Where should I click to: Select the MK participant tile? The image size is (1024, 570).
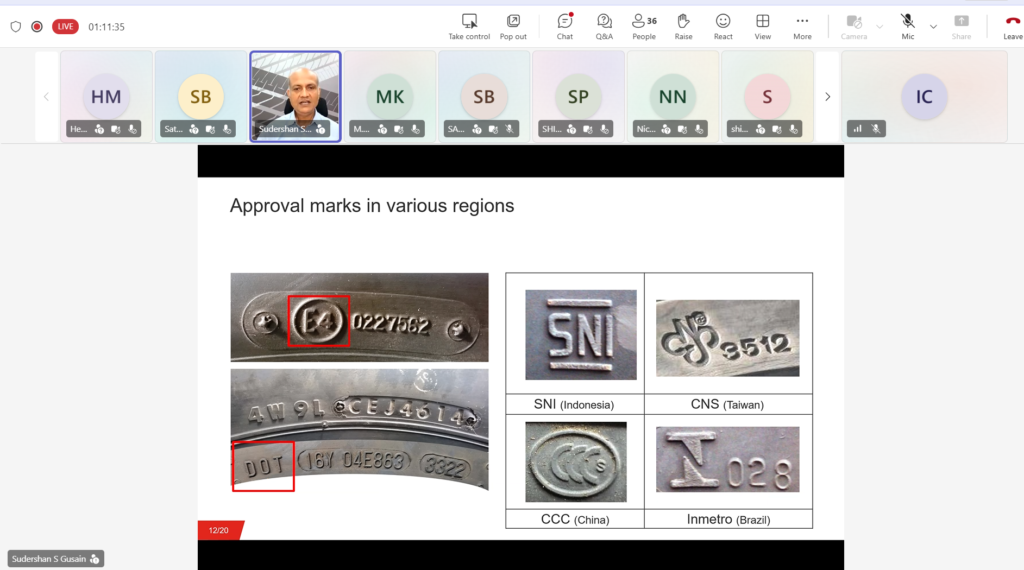pyautogui.click(x=390, y=97)
